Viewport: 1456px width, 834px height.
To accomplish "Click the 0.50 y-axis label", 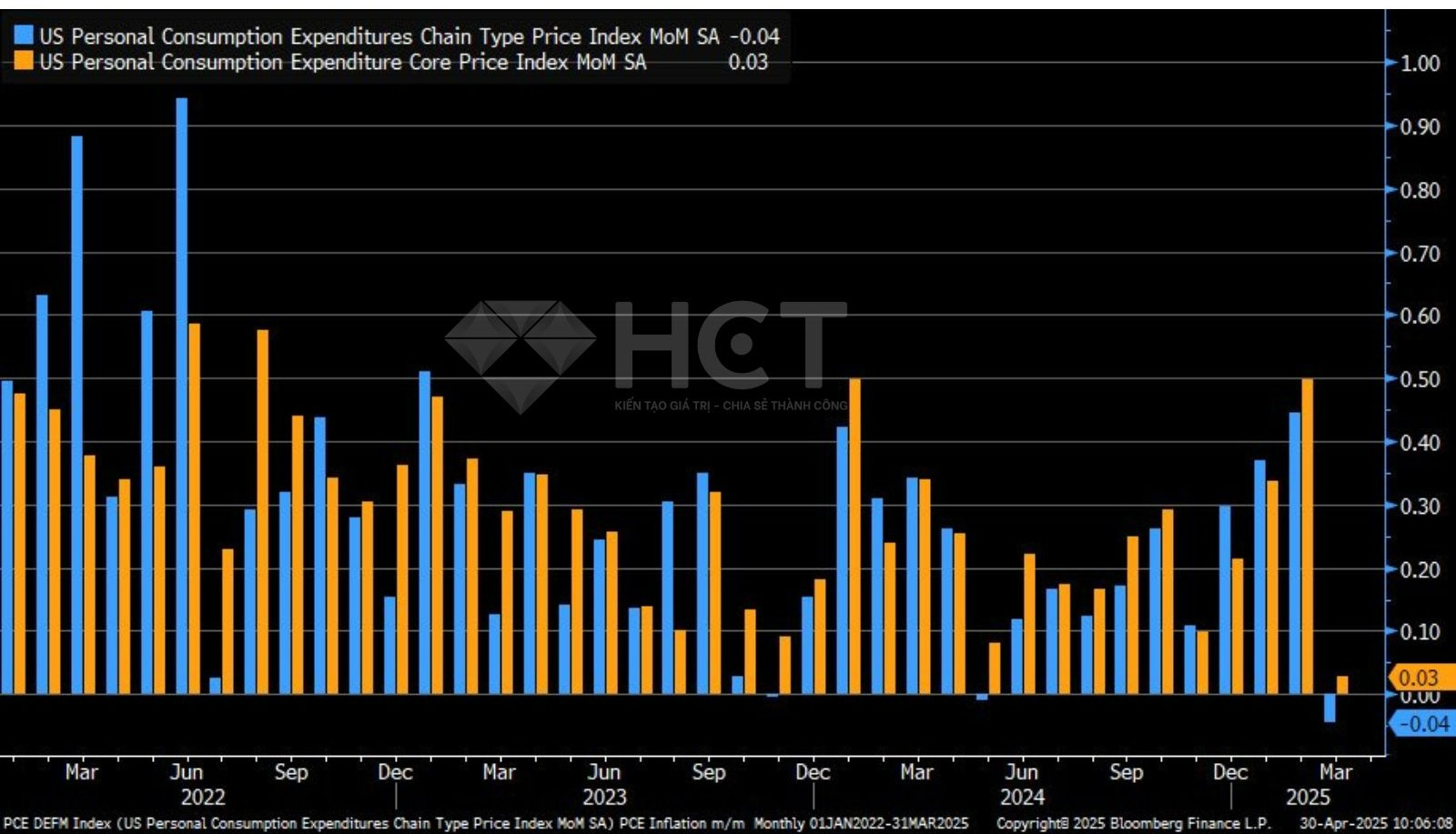I will tap(1420, 379).
